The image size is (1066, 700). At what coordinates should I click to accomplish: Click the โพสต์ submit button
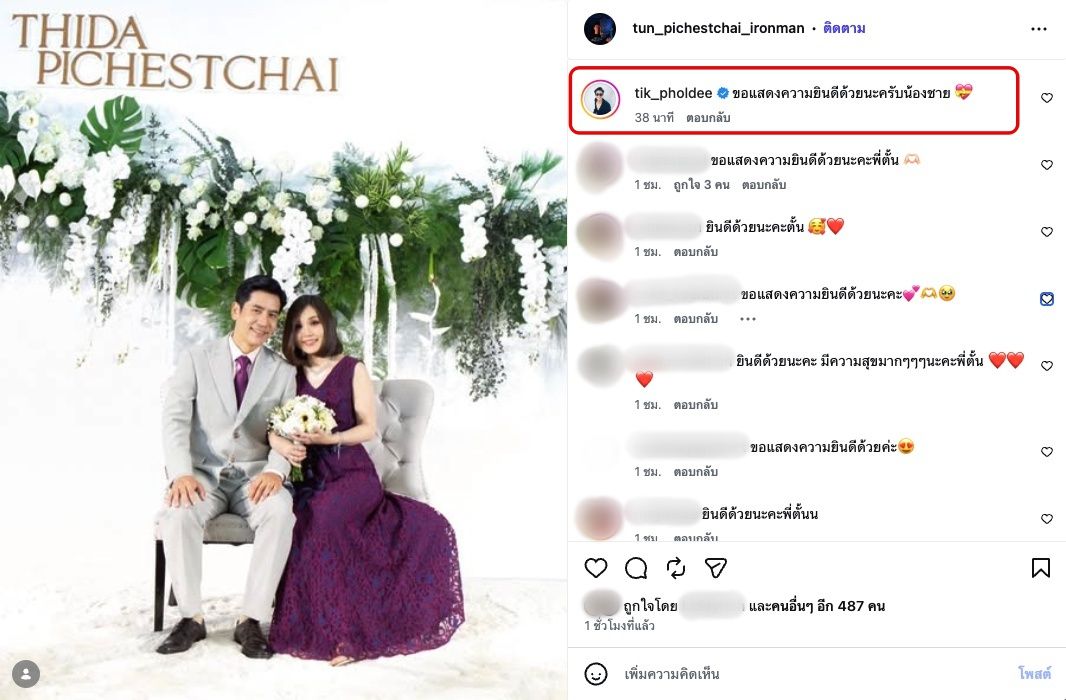point(1034,673)
